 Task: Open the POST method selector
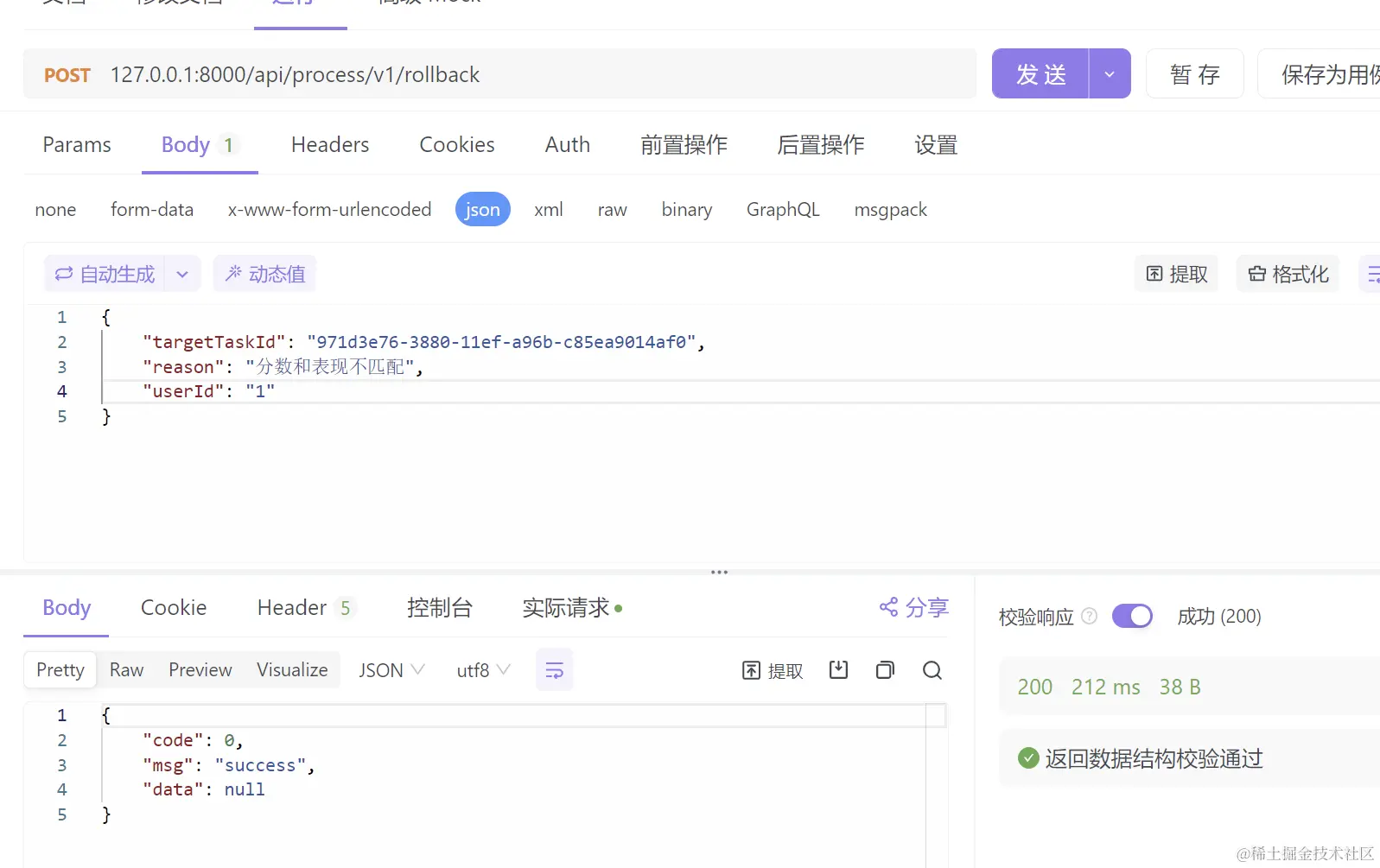pyautogui.click(x=67, y=75)
